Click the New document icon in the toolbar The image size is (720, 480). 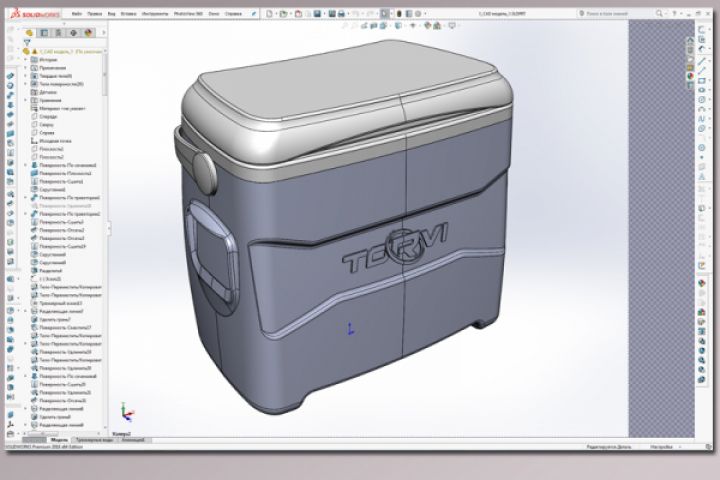pos(270,14)
